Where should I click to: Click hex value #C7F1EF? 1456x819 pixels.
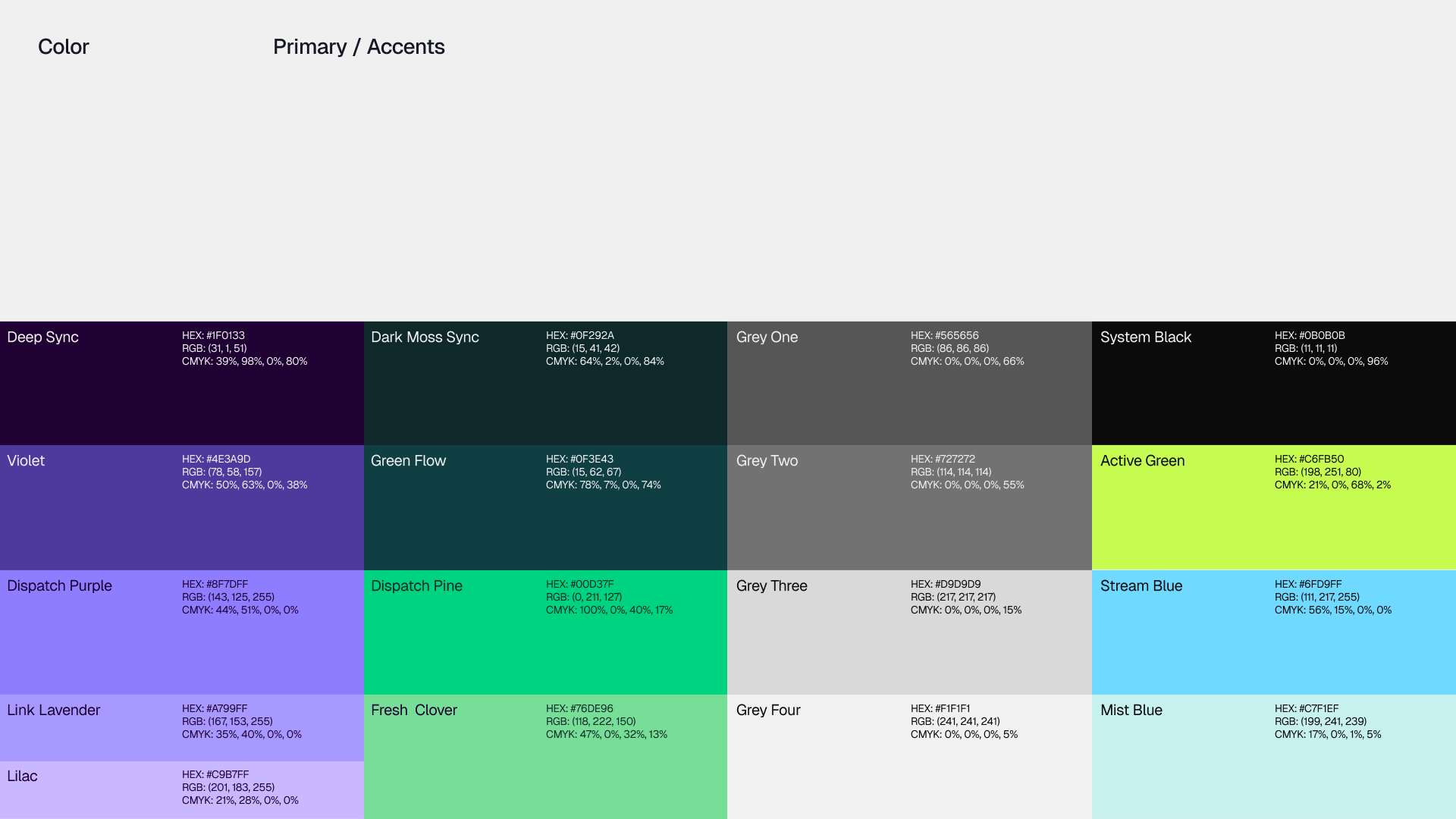(x=1319, y=708)
